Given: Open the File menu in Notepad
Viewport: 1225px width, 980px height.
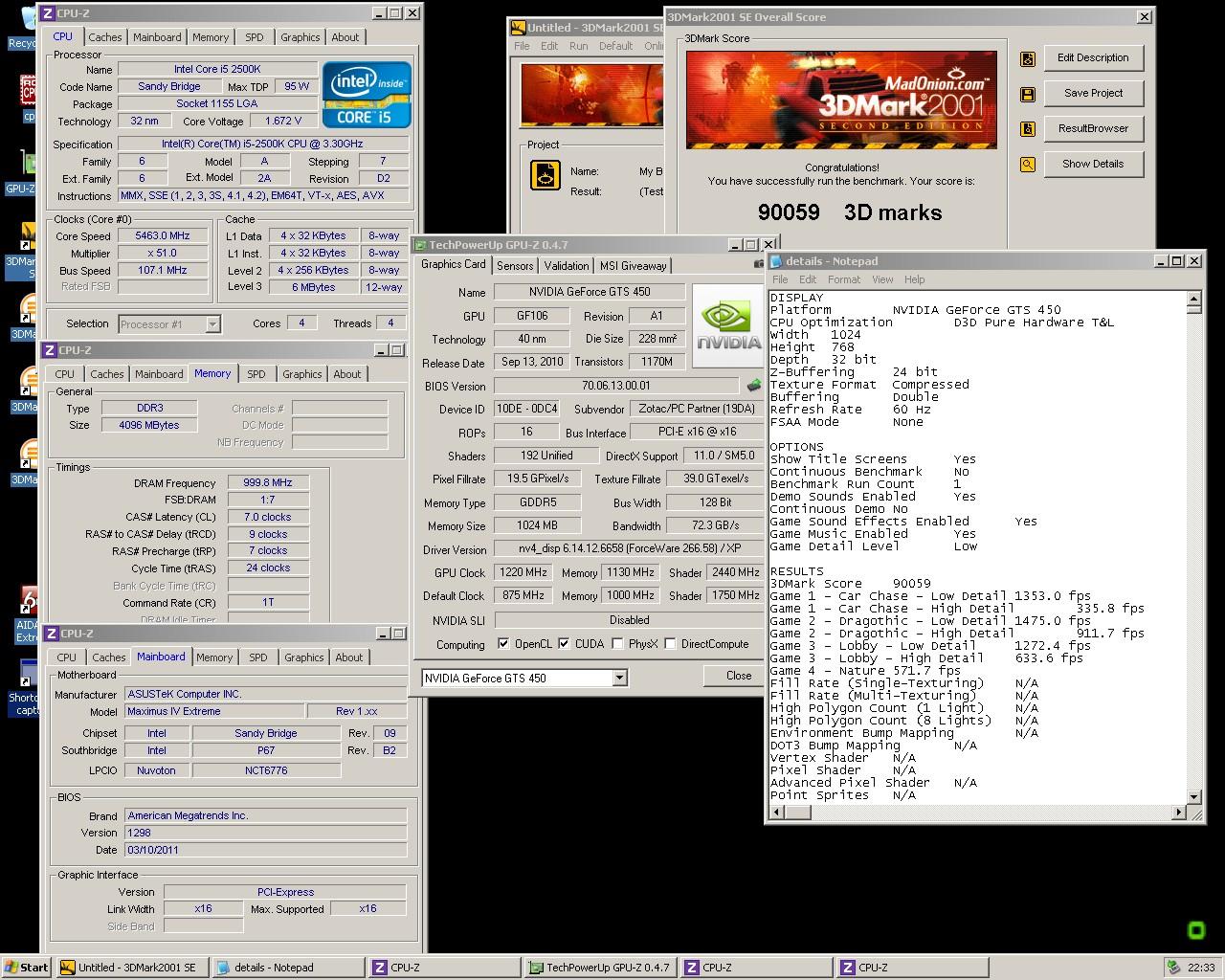Looking at the screenshot, I should coord(780,279).
